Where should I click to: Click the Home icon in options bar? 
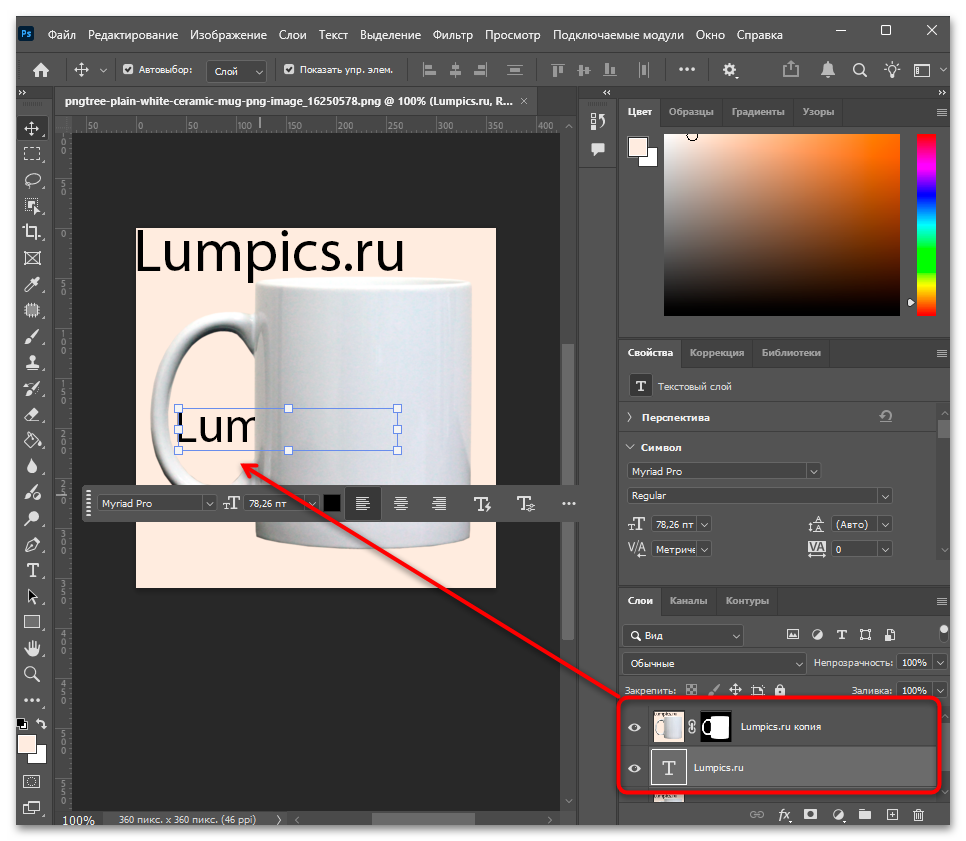(x=41, y=70)
